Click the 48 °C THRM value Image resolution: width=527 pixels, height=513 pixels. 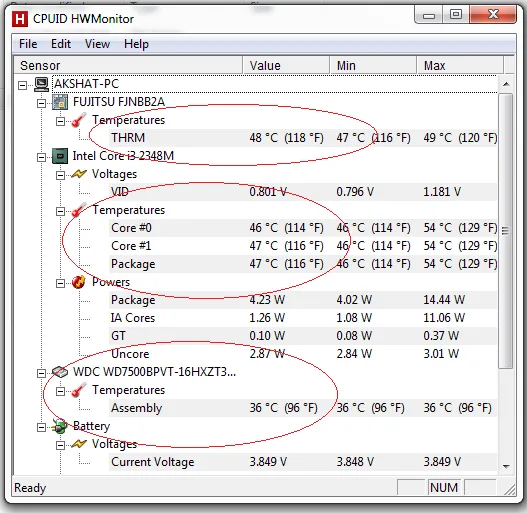(286, 138)
